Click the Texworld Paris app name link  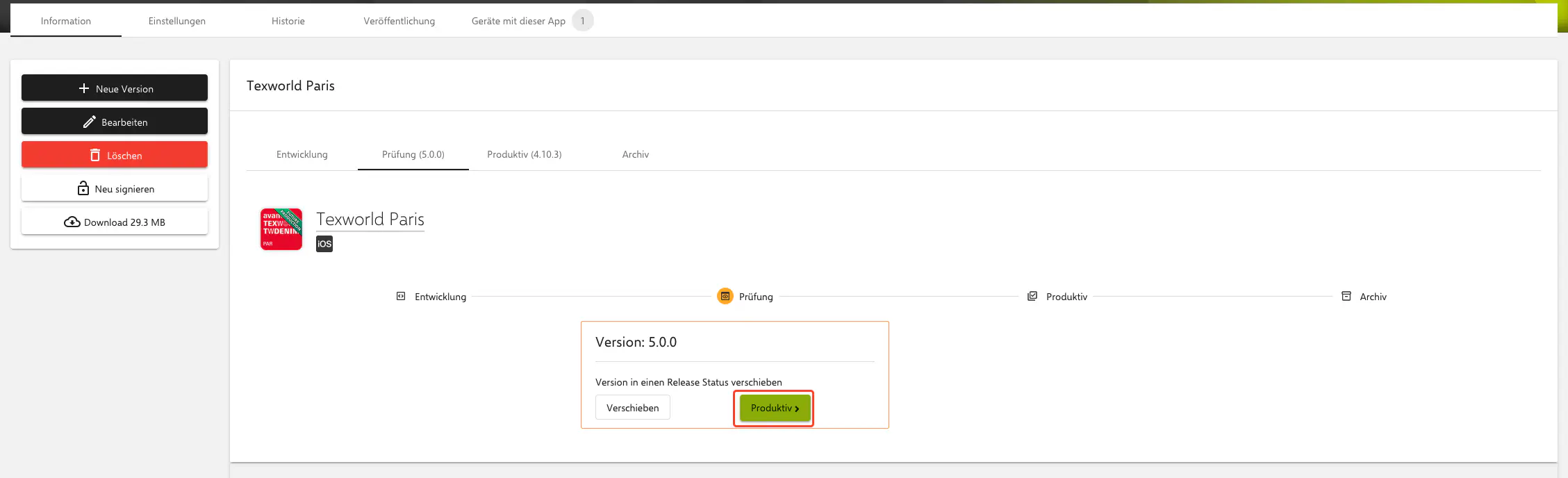click(x=370, y=220)
